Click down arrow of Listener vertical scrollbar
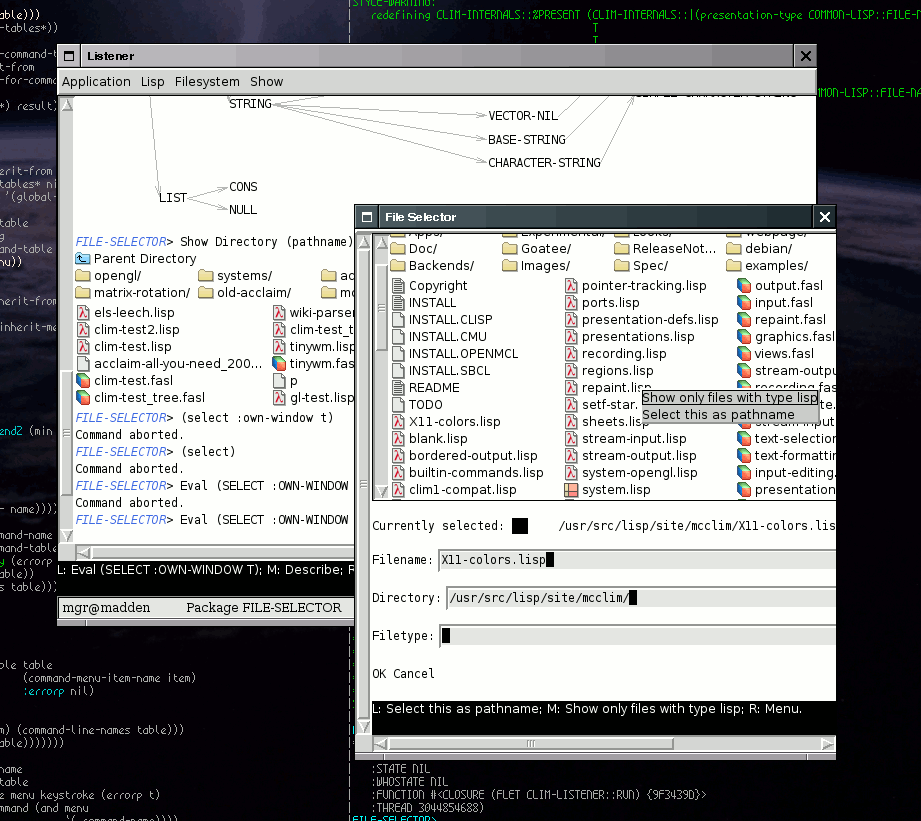The width and height of the screenshot is (921, 821). pos(68,535)
